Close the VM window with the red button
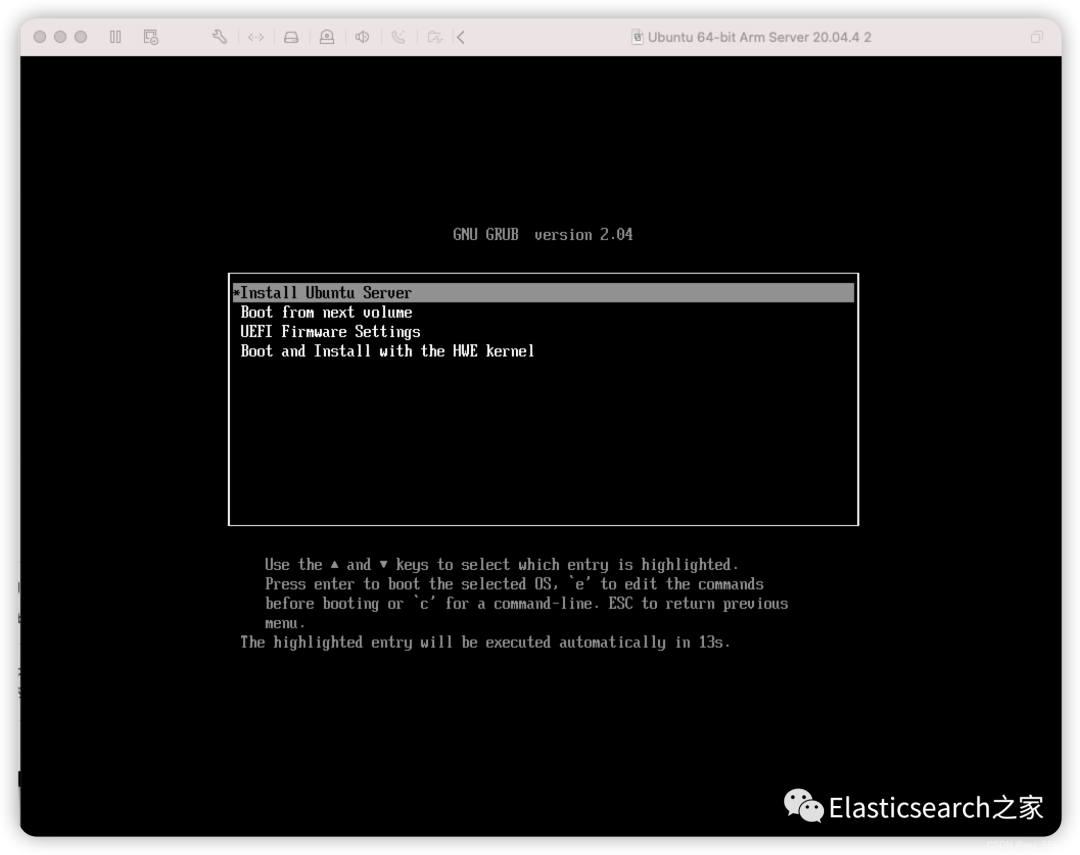 (x=40, y=37)
